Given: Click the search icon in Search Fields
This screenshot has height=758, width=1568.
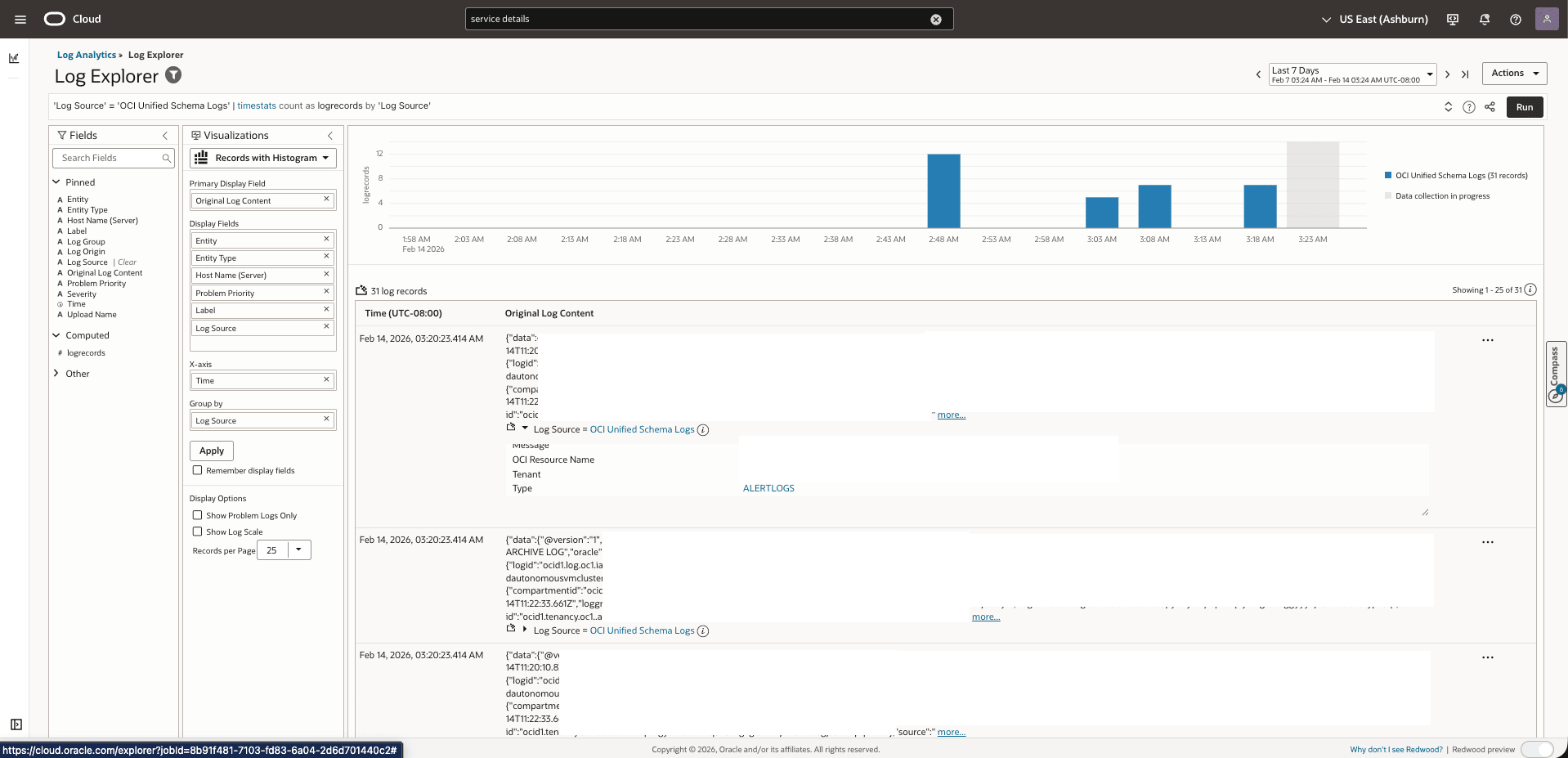Looking at the screenshot, I should pos(166,159).
